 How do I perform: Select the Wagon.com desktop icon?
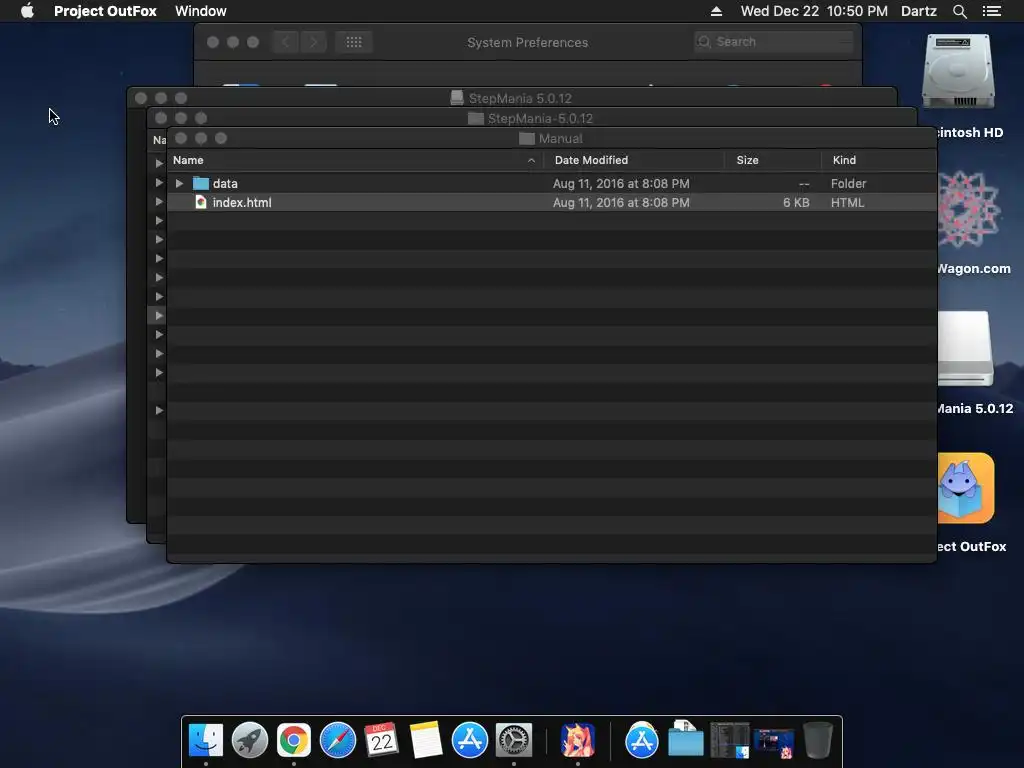tap(969, 209)
